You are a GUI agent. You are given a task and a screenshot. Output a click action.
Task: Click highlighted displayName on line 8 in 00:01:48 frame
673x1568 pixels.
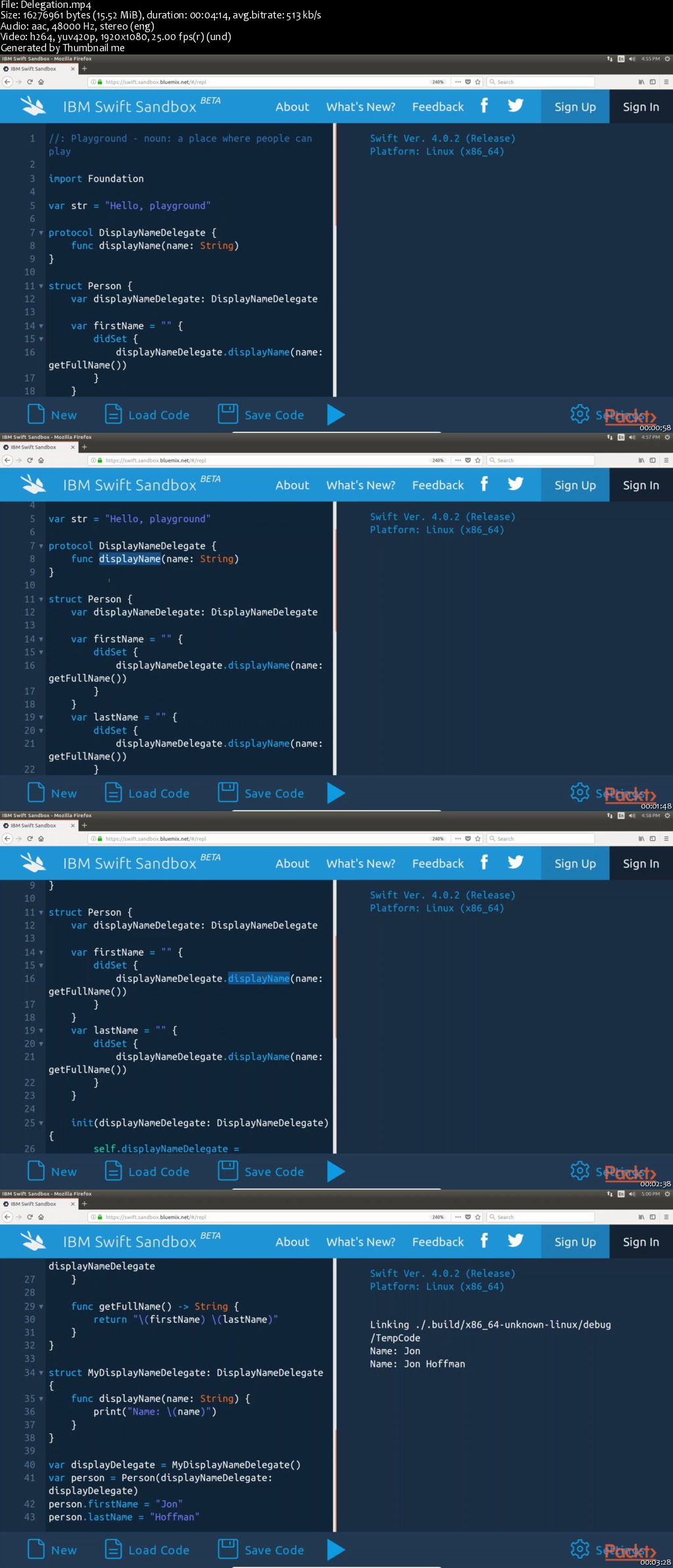pos(129,559)
